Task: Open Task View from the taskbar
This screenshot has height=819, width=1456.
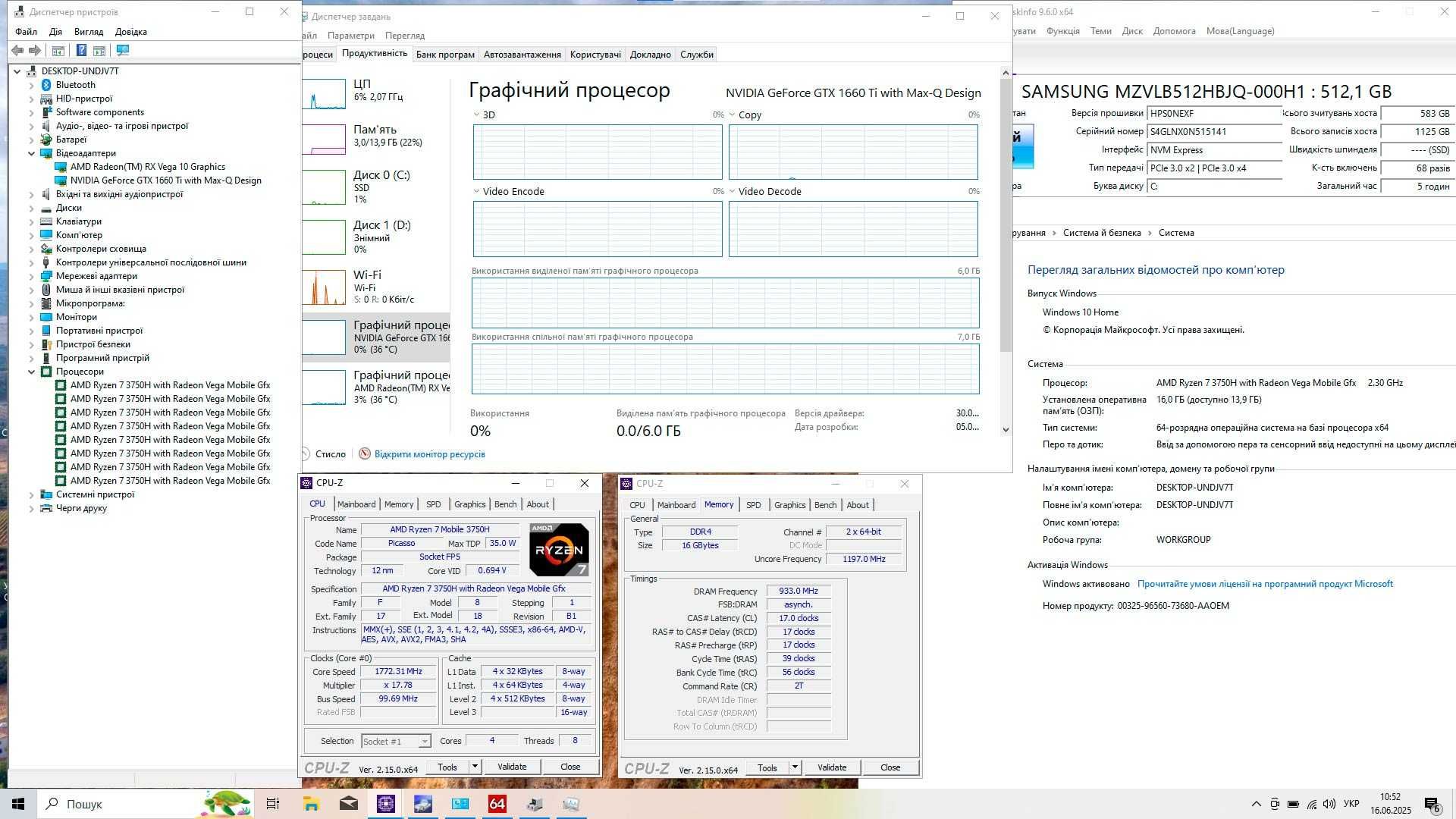Action: coord(273,804)
